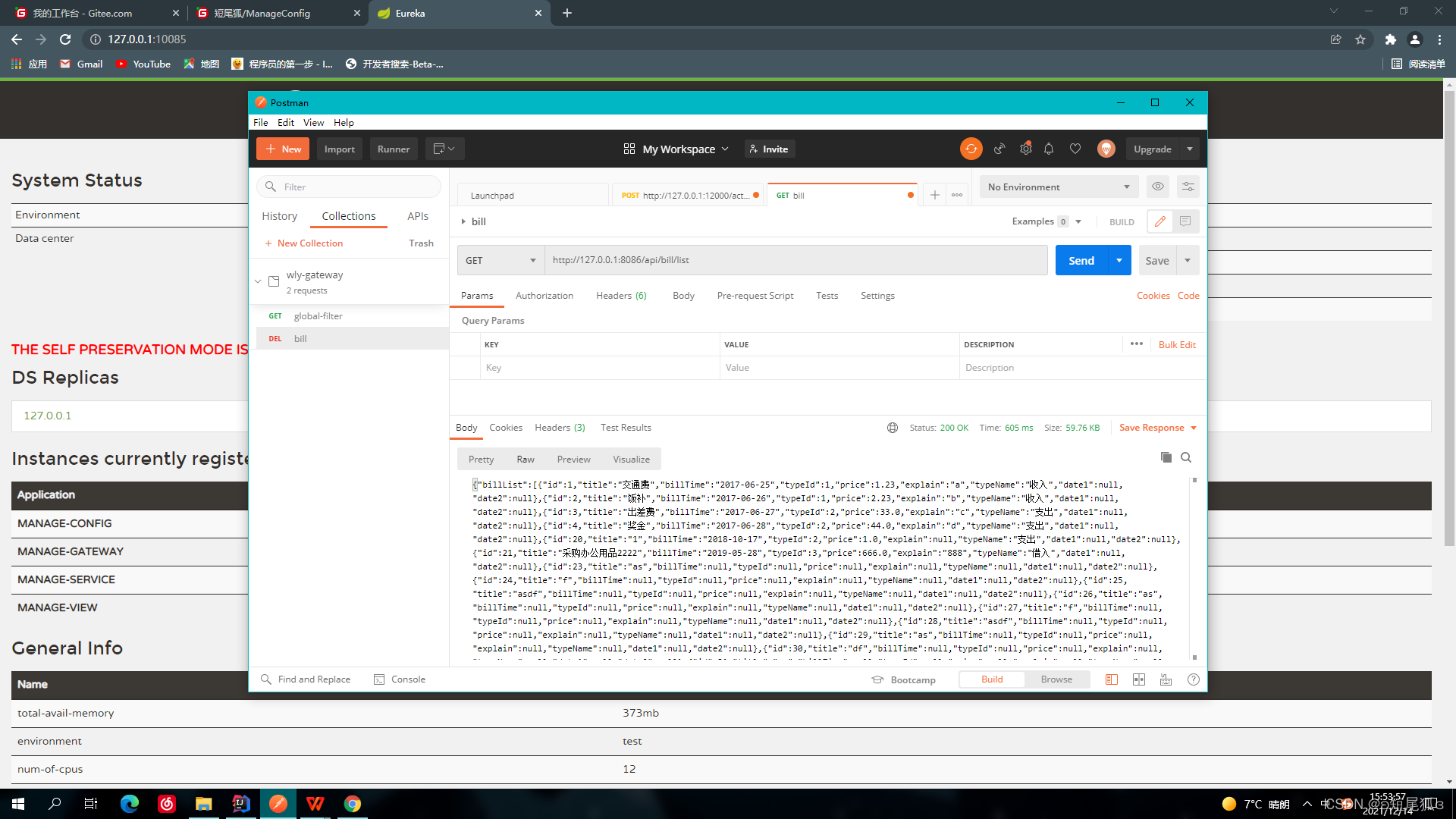Screen dimensions: 1456x819
Task: Open the GET method dropdown
Action: tap(500, 260)
